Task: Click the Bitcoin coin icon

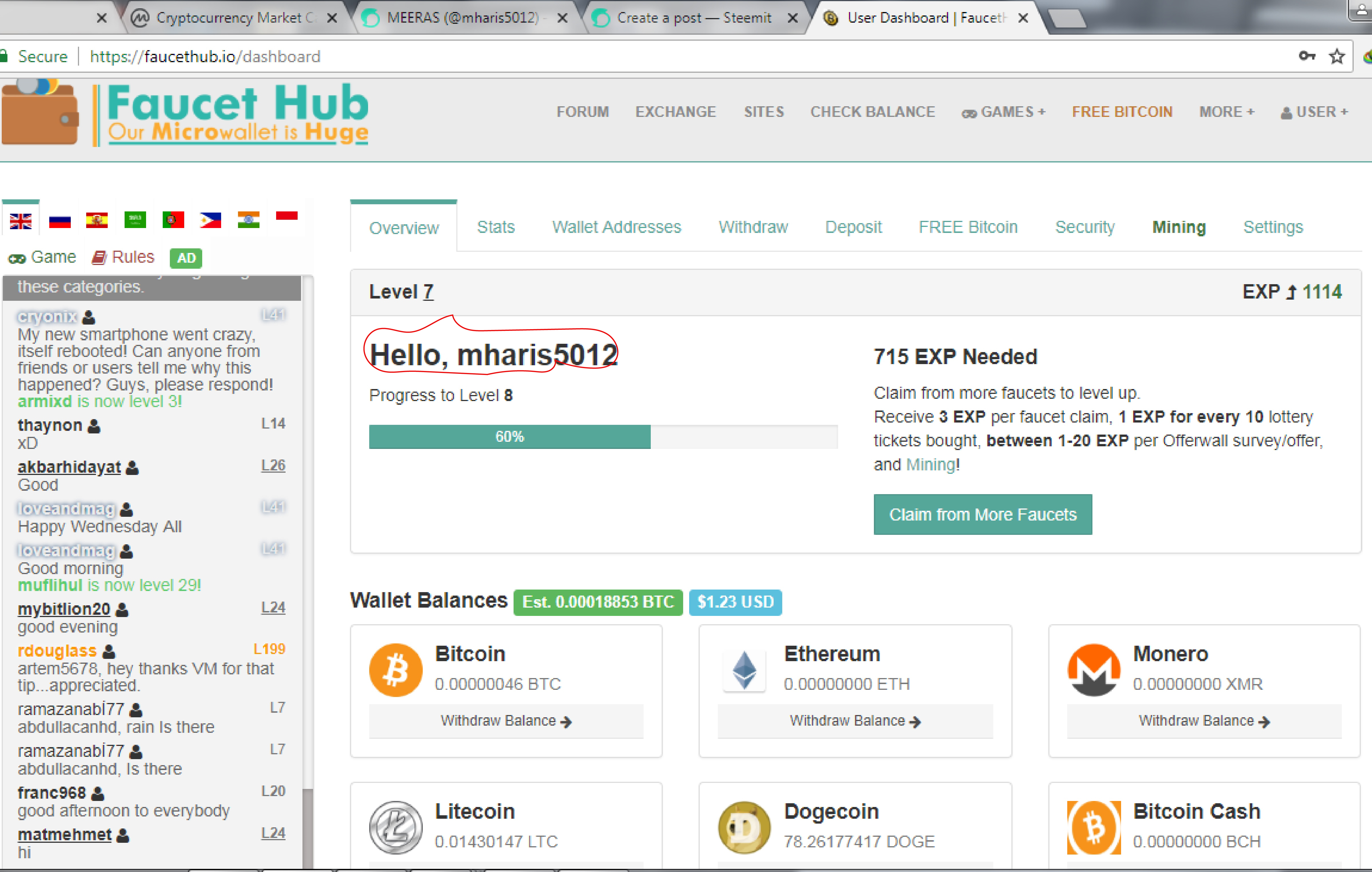Action: [x=396, y=670]
